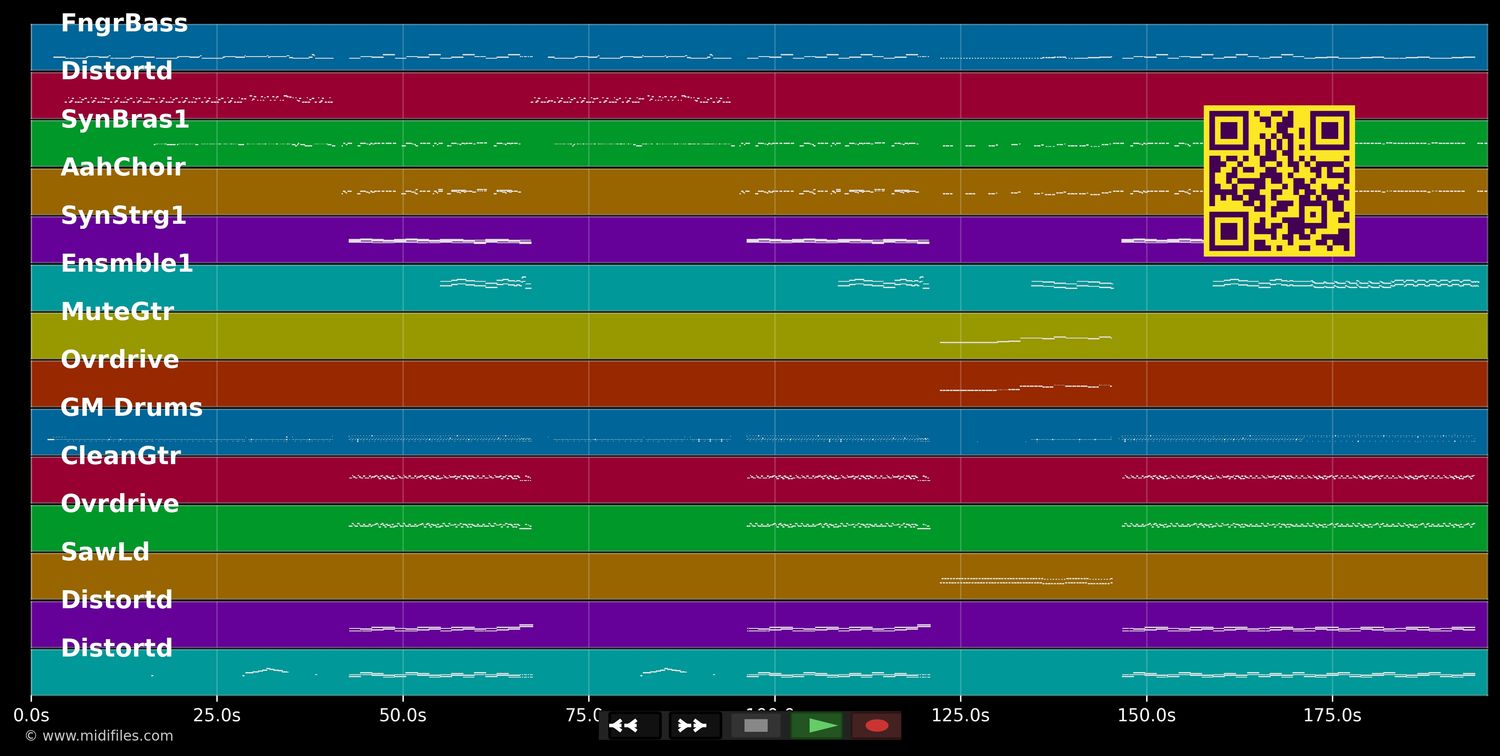
Task: Select the CleanGtr track label
Action: pyautogui.click(x=121, y=456)
